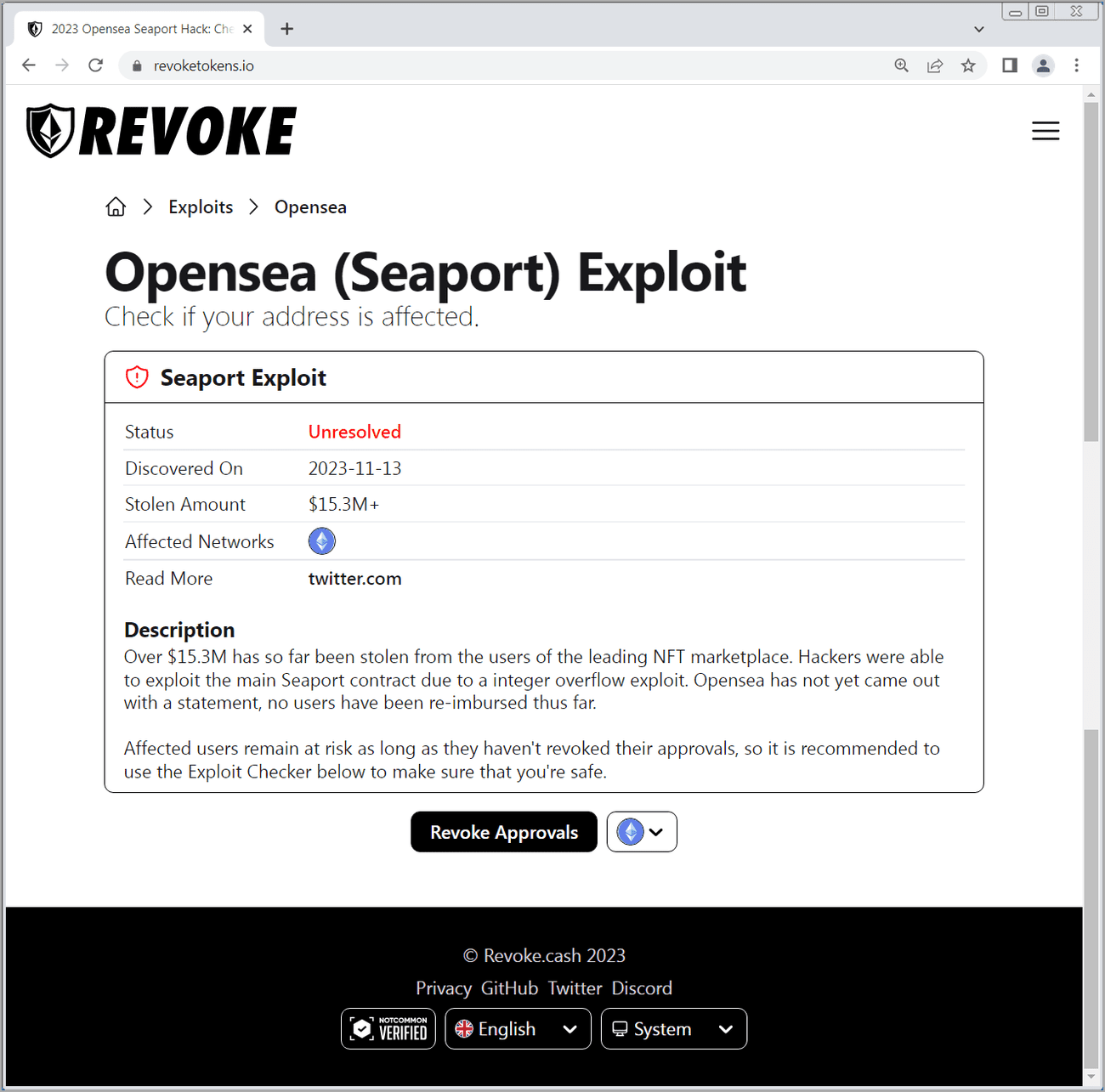Click the Discord footer link
The image size is (1105, 1092).
[642, 988]
